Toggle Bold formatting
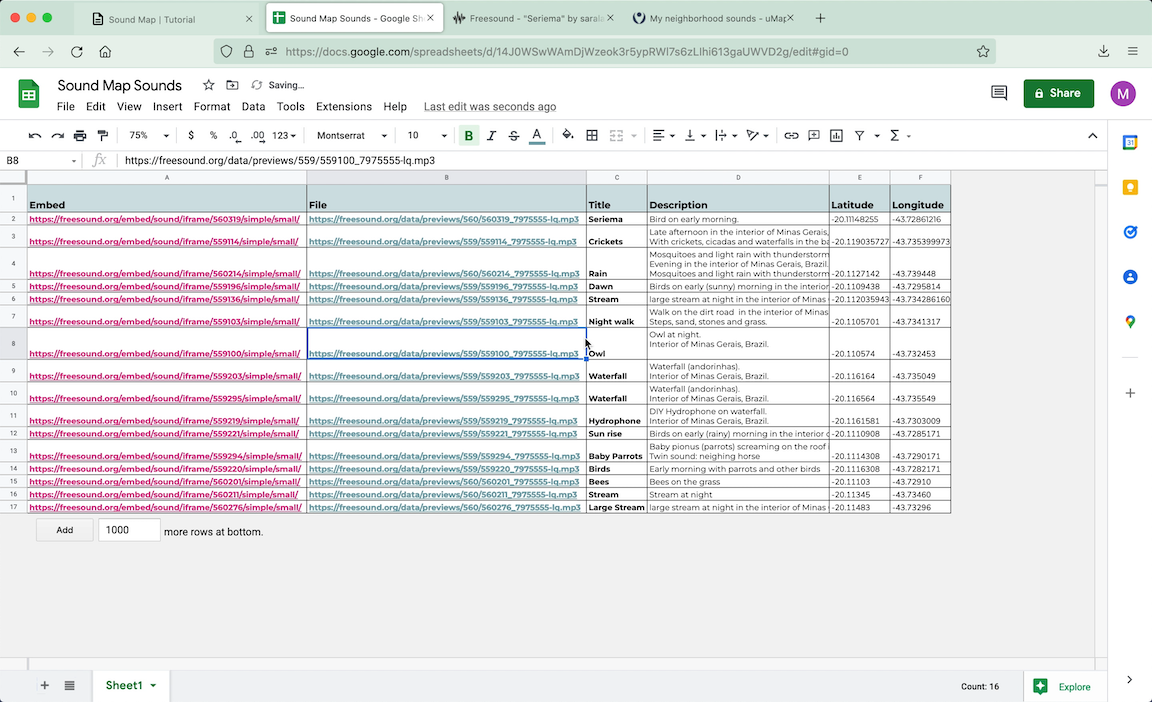Viewport: 1152px width, 702px height. 468,136
